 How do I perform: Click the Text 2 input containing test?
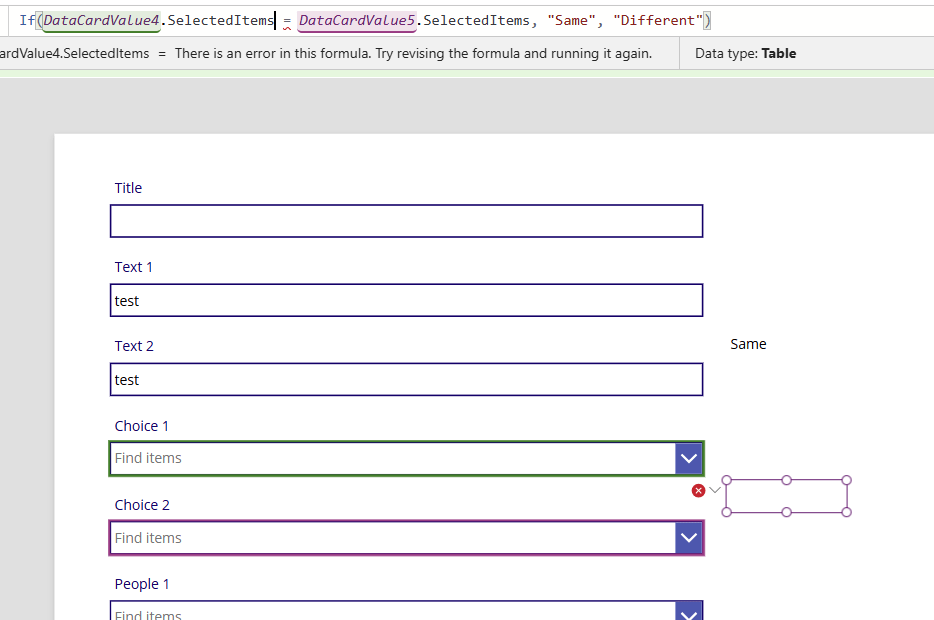(x=406, y=379)
